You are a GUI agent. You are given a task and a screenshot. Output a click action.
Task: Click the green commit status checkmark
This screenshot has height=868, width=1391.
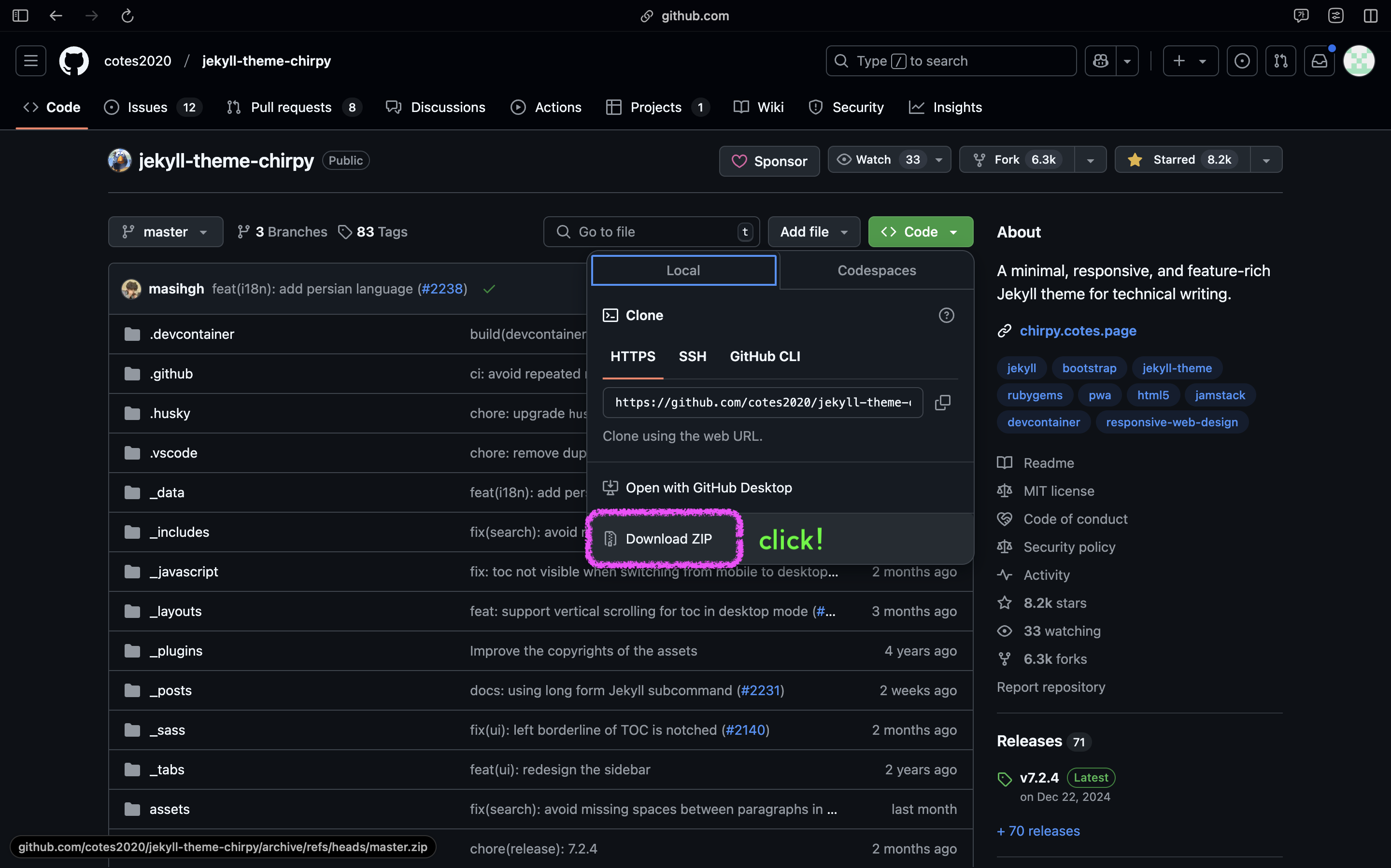pos(489,289)
